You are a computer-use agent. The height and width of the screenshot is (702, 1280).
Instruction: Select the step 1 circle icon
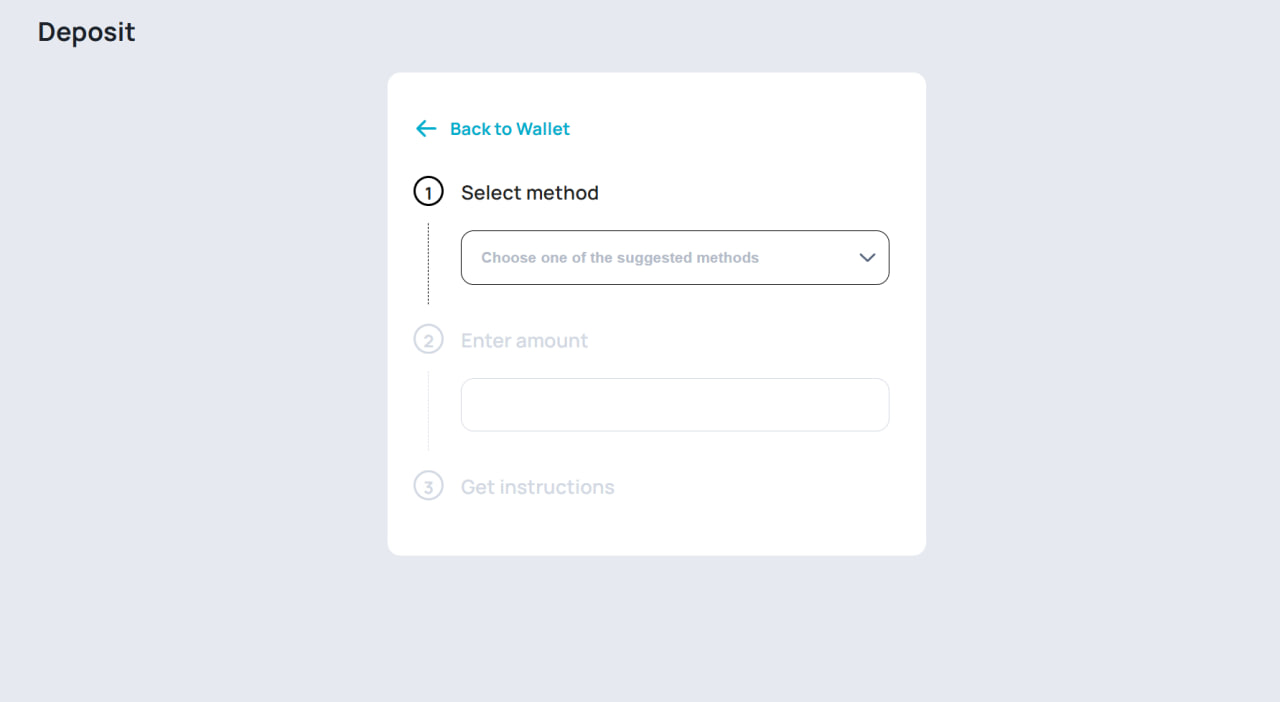pyautogui.click(x=428, y=191)
